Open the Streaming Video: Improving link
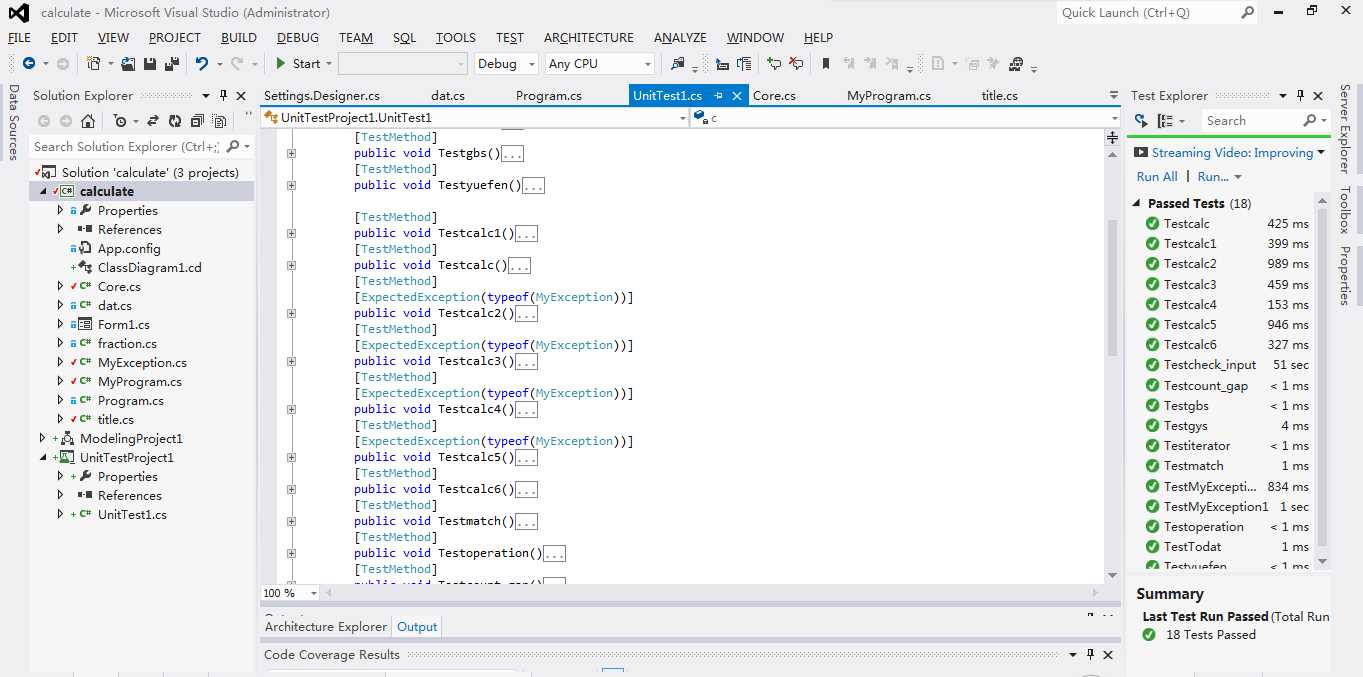Image resolution: width=1363 pixels, height=677 pixels. point(1233,153)
